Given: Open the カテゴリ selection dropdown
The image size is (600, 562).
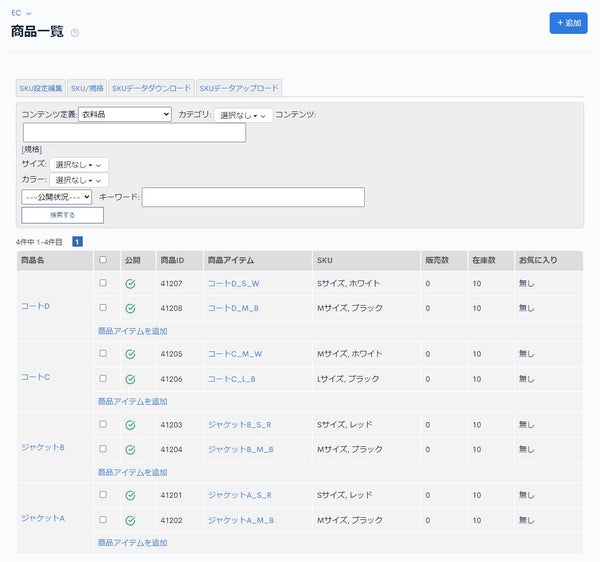Looking at the screenshot, I should [243, 115].
